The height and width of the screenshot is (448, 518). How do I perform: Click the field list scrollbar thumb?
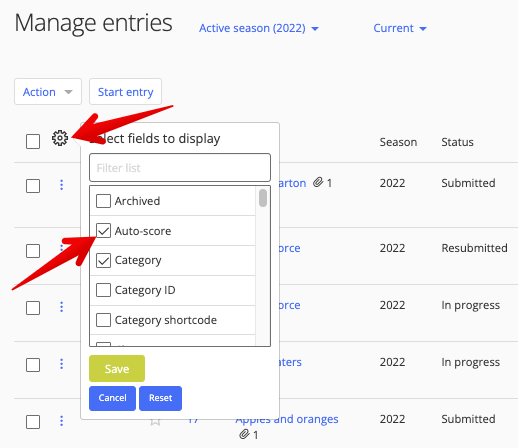pos(263,198)
